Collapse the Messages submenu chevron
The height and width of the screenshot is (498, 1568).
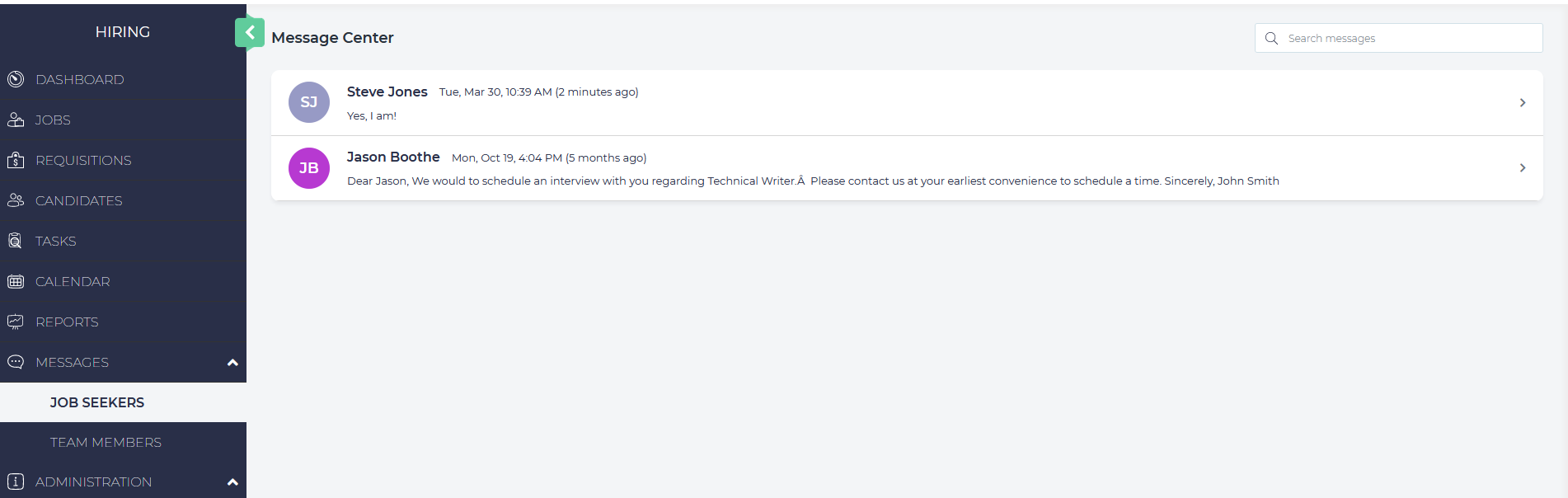(232, 363)
